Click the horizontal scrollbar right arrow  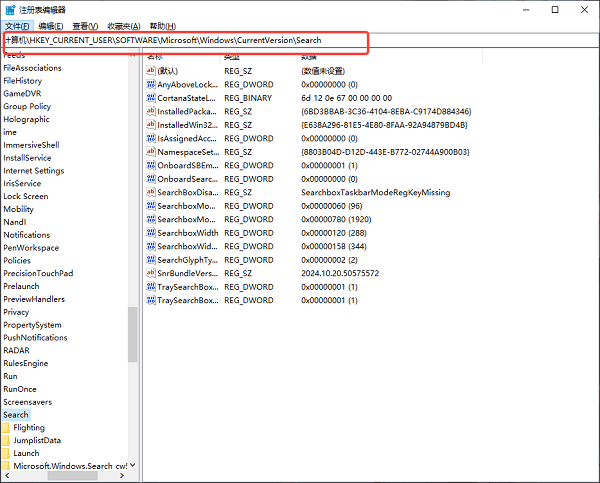point(122,475)
